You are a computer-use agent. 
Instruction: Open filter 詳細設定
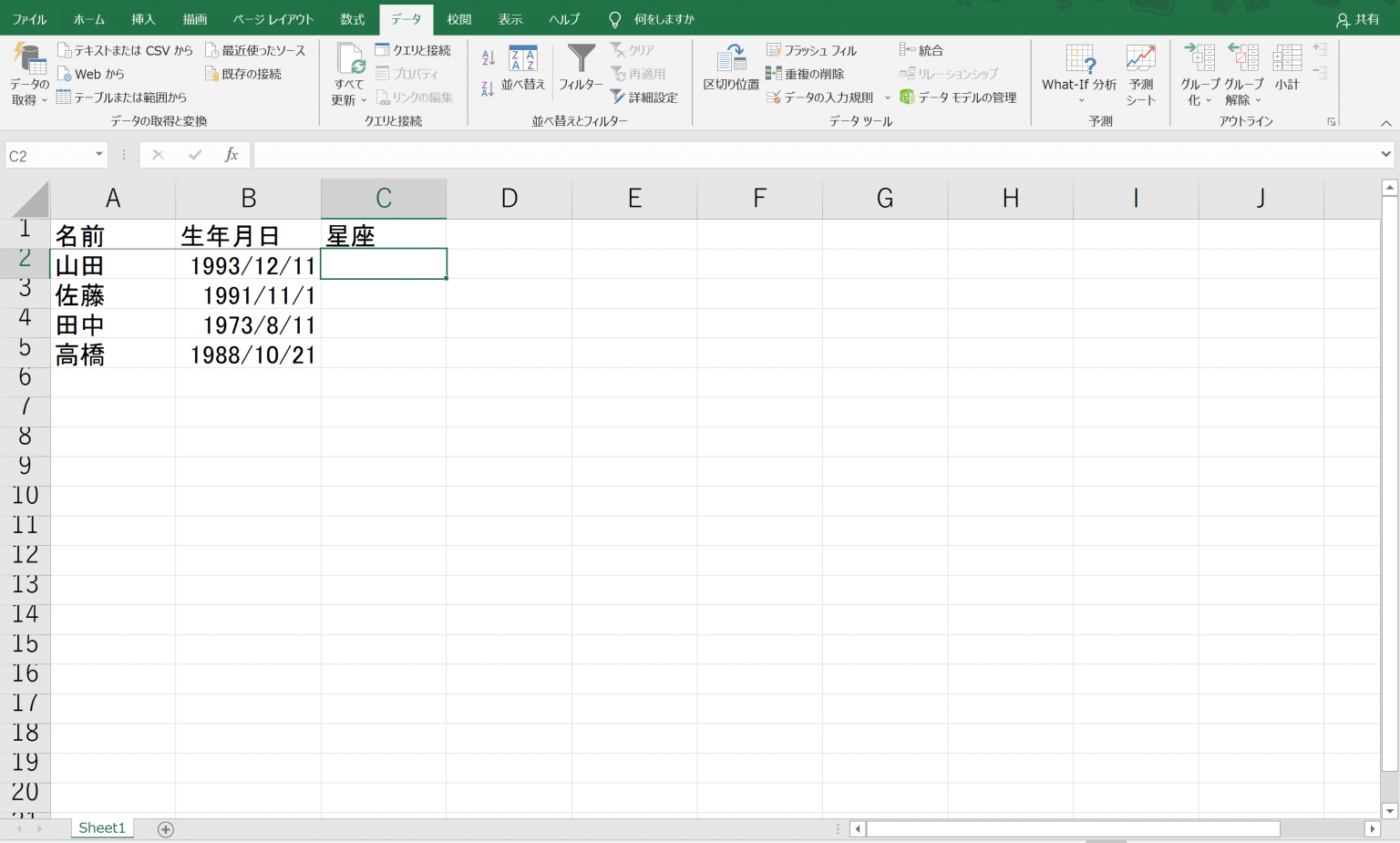point(644,98)
